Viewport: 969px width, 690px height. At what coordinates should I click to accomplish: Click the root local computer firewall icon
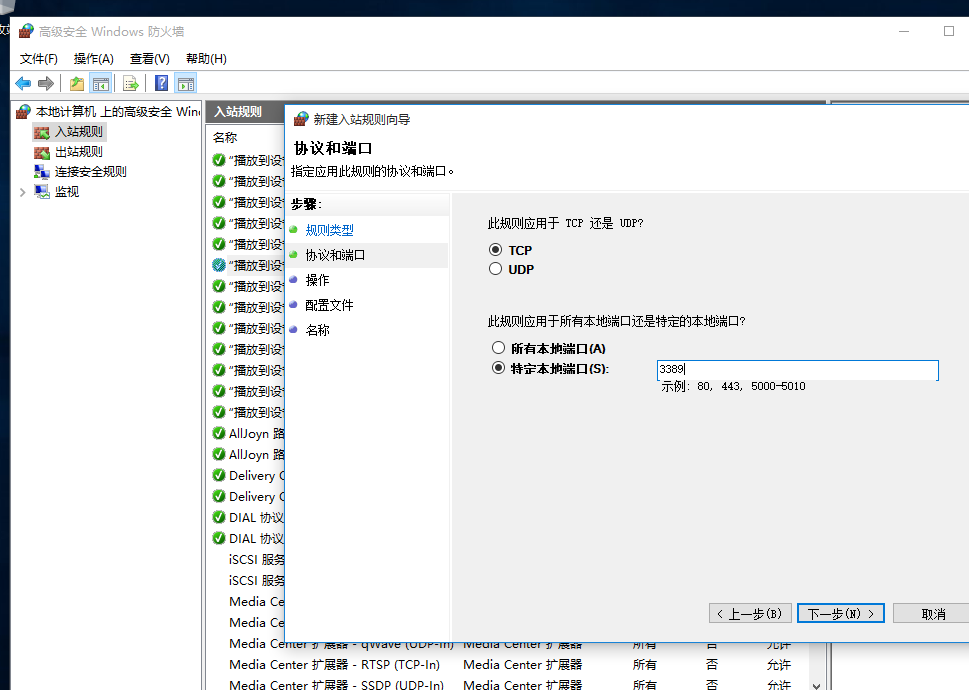point(23,112)
